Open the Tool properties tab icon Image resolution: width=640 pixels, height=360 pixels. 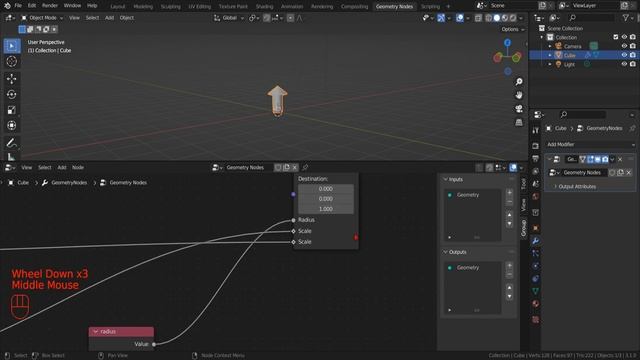[536, 130]
